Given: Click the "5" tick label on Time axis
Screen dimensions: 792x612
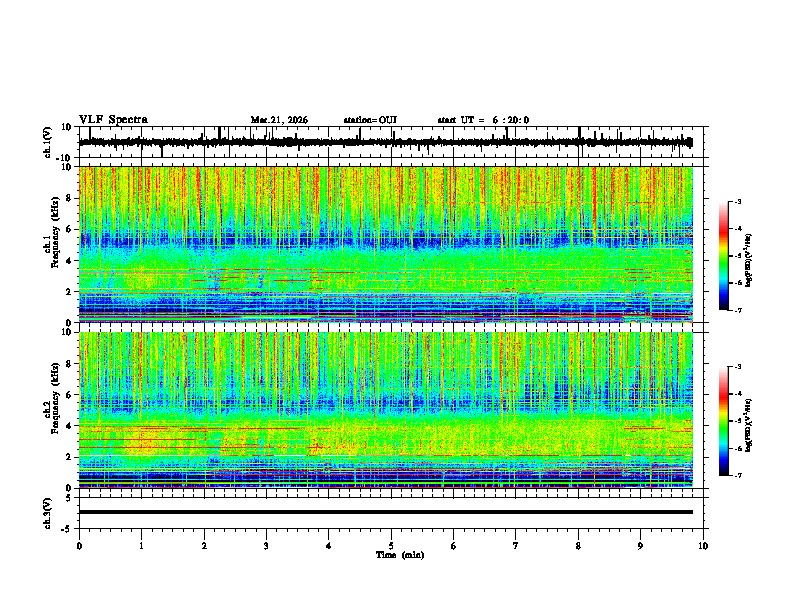Looking at the screenshot, I should point(391,546).
